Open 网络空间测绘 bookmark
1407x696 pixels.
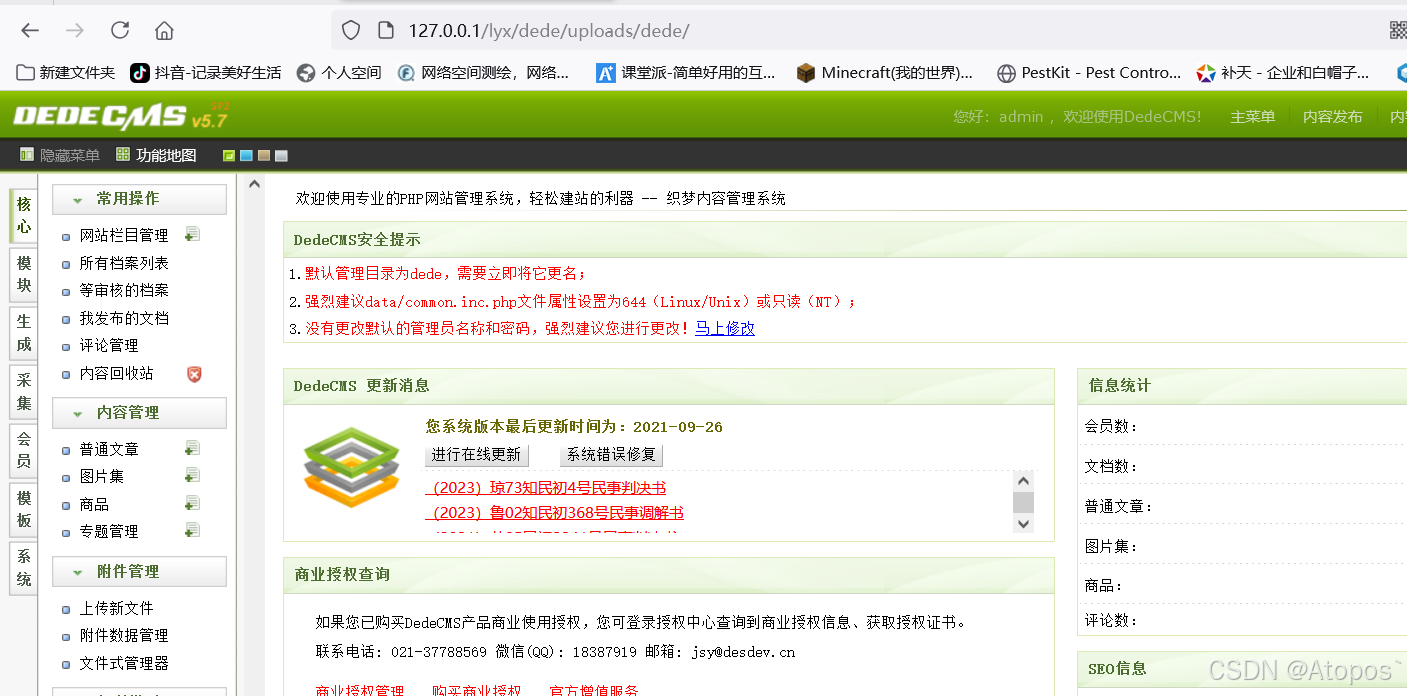[484, 73]
